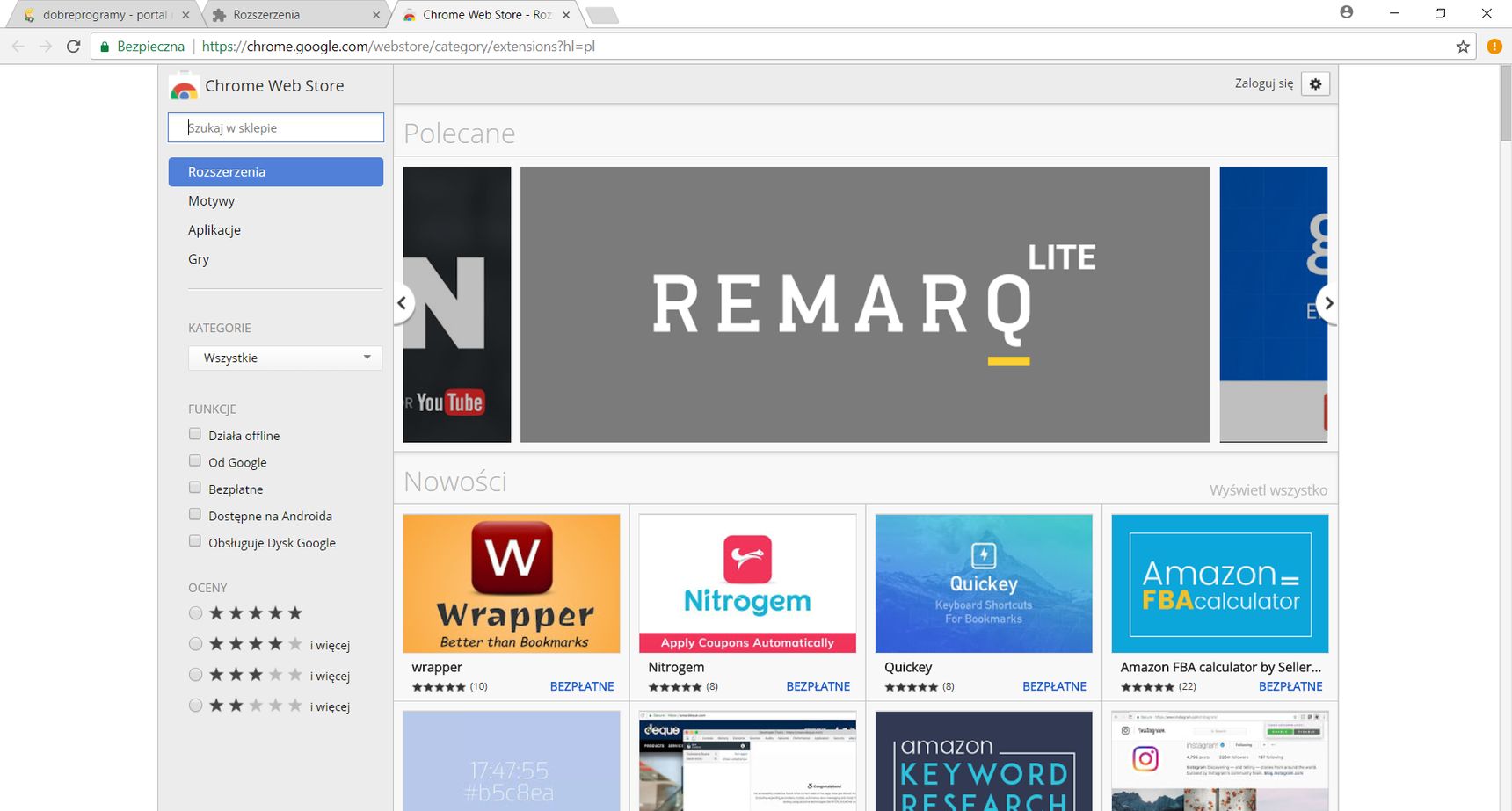Enable the Działa offline filter
This screenshot has width=1512, height=811.
pyautogui.click(x=195, y=434)
